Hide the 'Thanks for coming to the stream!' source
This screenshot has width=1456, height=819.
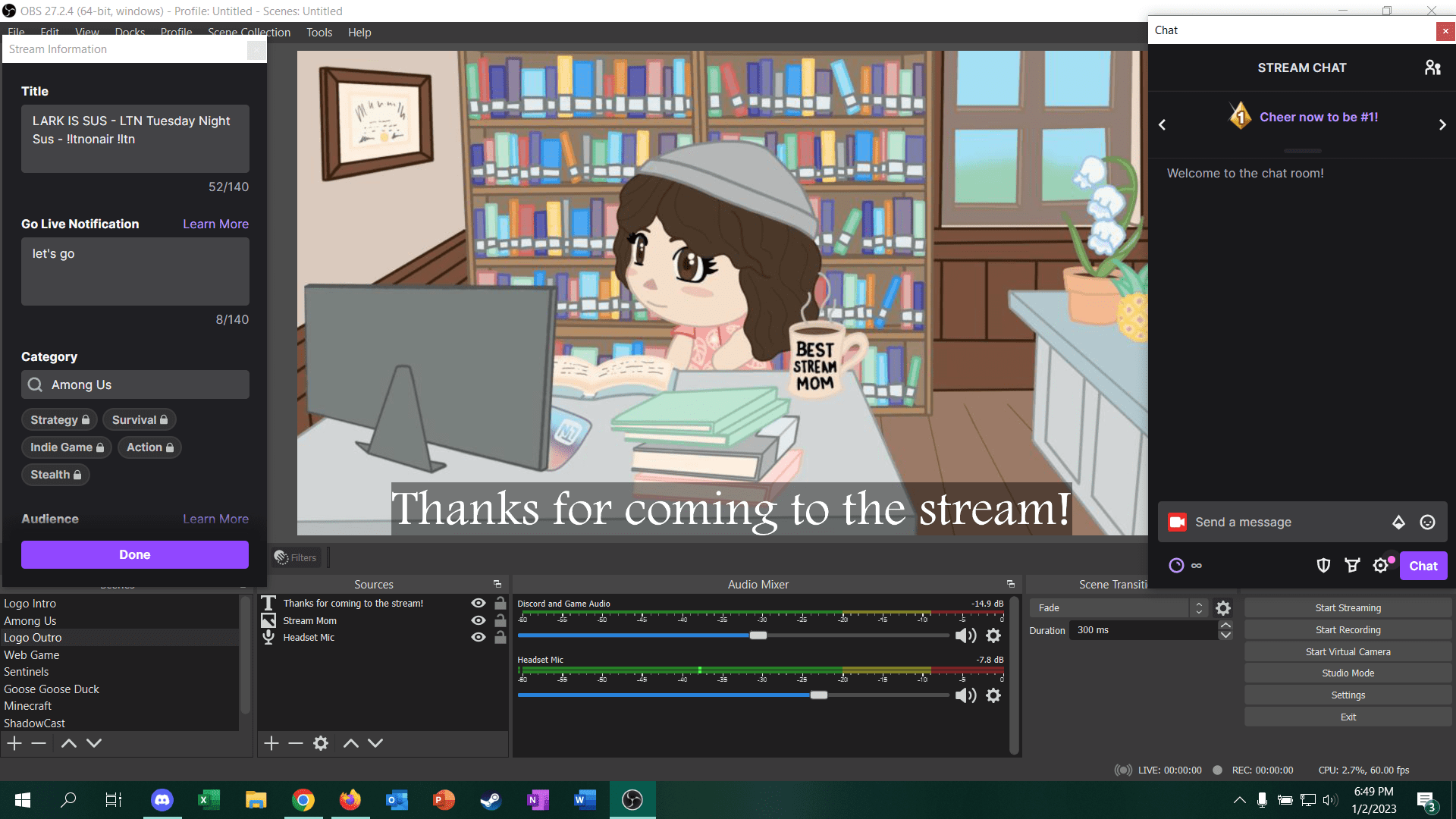478,603
